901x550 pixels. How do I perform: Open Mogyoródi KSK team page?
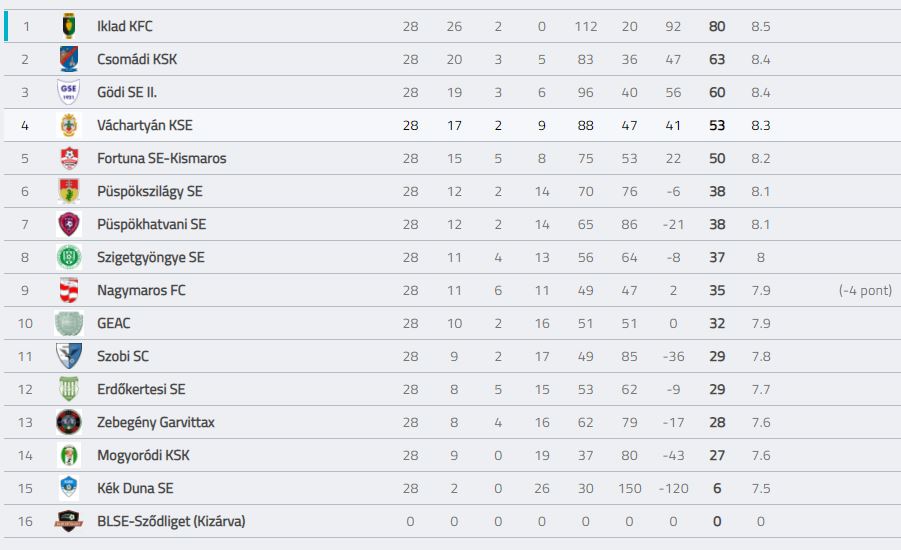143,455
